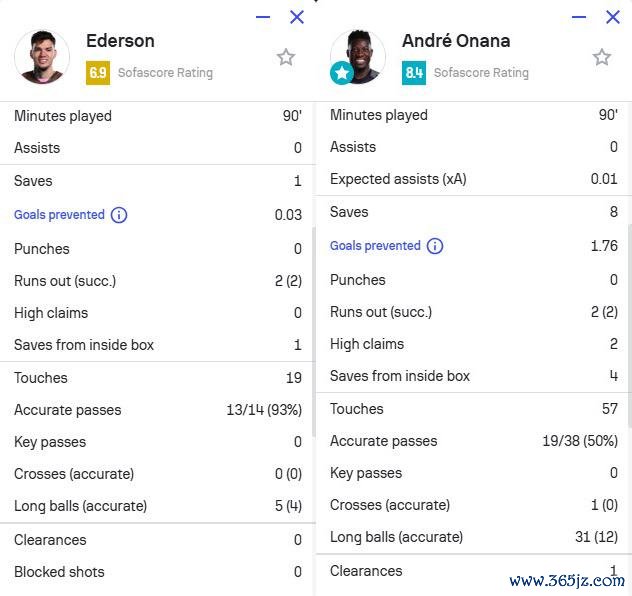Open Ederson's Goals prevented info icon
The width and height of the screenshot is (632, 596).
(119, 215)
